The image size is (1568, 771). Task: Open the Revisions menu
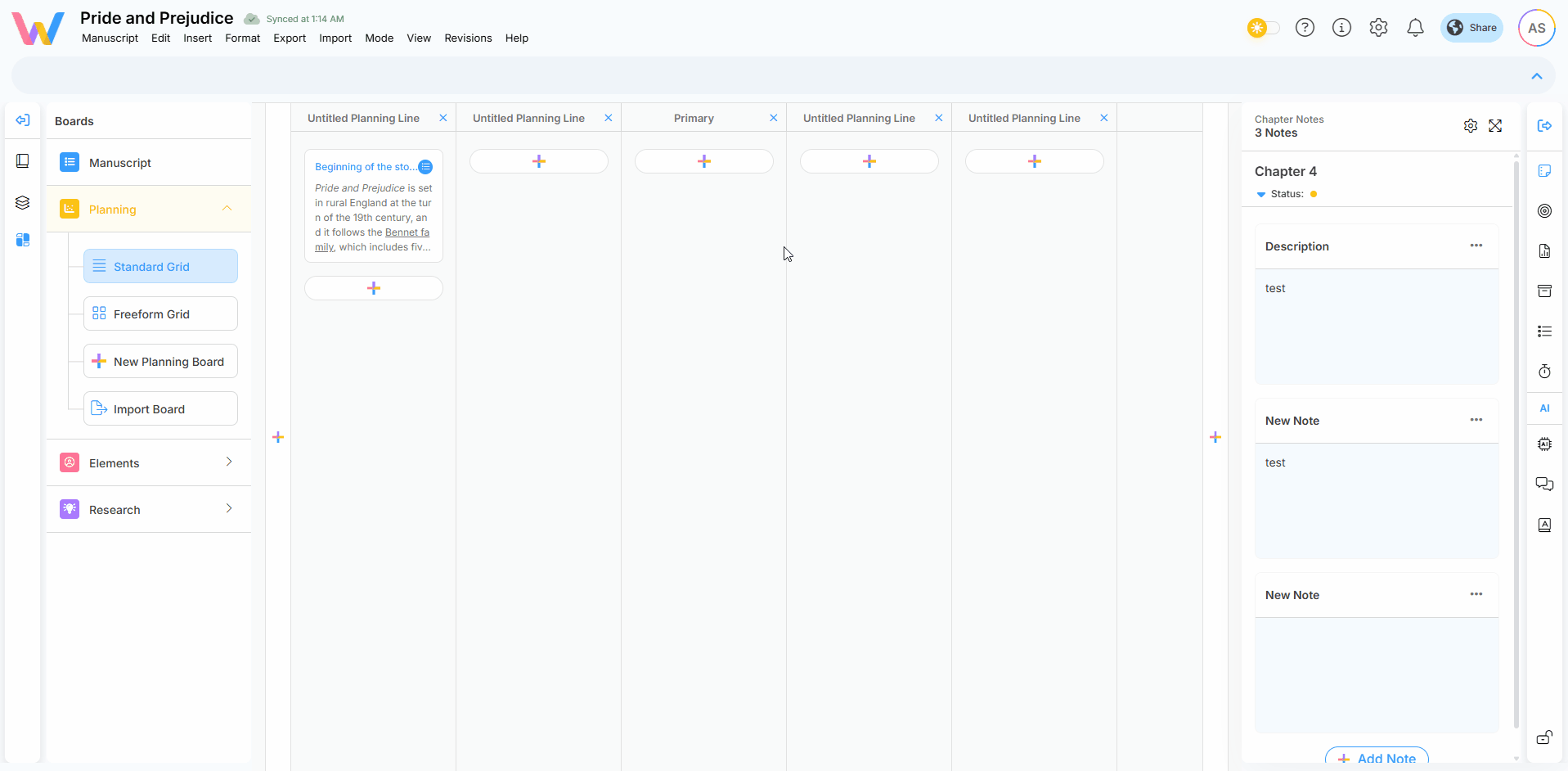click(468, 38)
